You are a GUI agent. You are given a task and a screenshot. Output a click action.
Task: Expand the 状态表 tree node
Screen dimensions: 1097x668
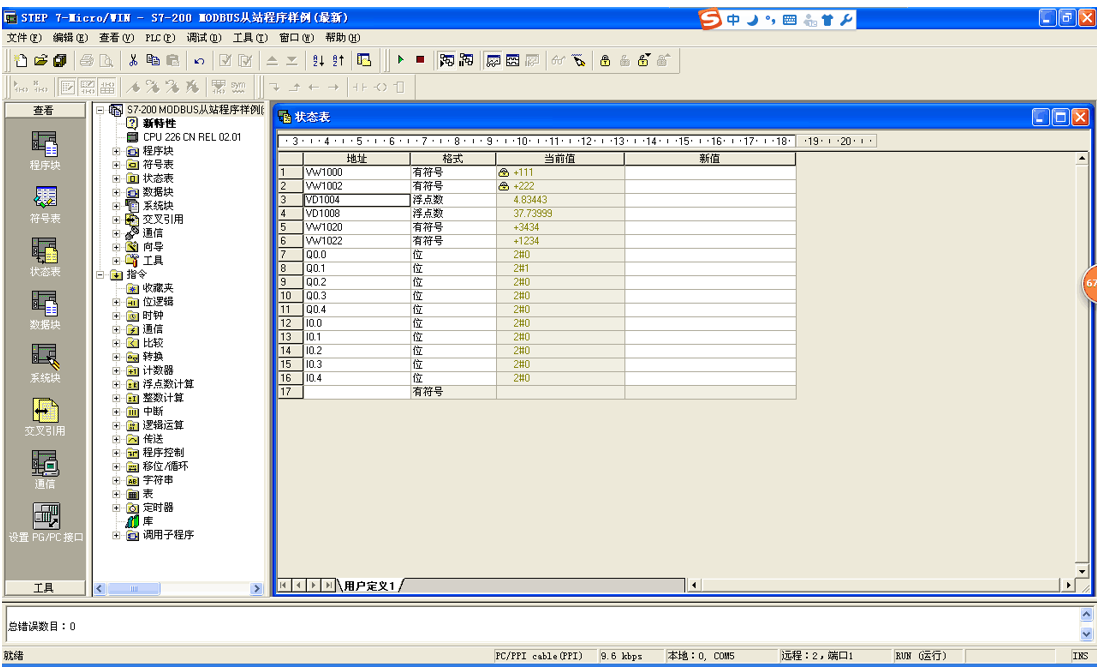117,178
